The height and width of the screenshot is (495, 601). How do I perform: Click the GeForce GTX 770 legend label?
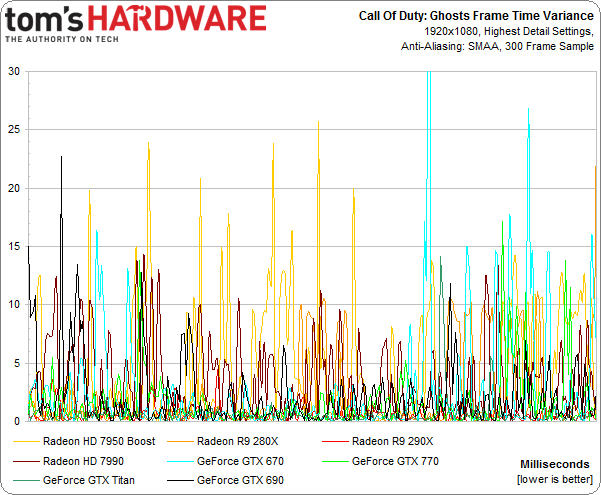tap(395, 461)
